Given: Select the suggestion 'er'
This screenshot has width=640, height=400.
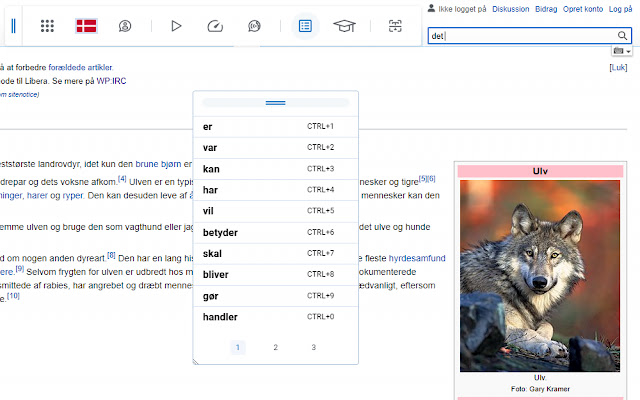Looking at the screenshot, I should [276, 127].
